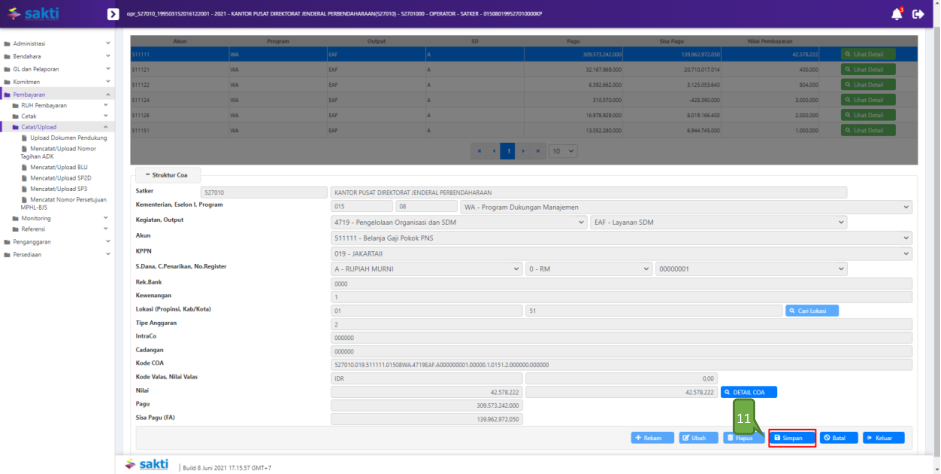This screenshot has width=941, height=474.
Task: Open the Akun dropdown showing Belanja Gaji Pokok
Action: (x=621, y=237)
